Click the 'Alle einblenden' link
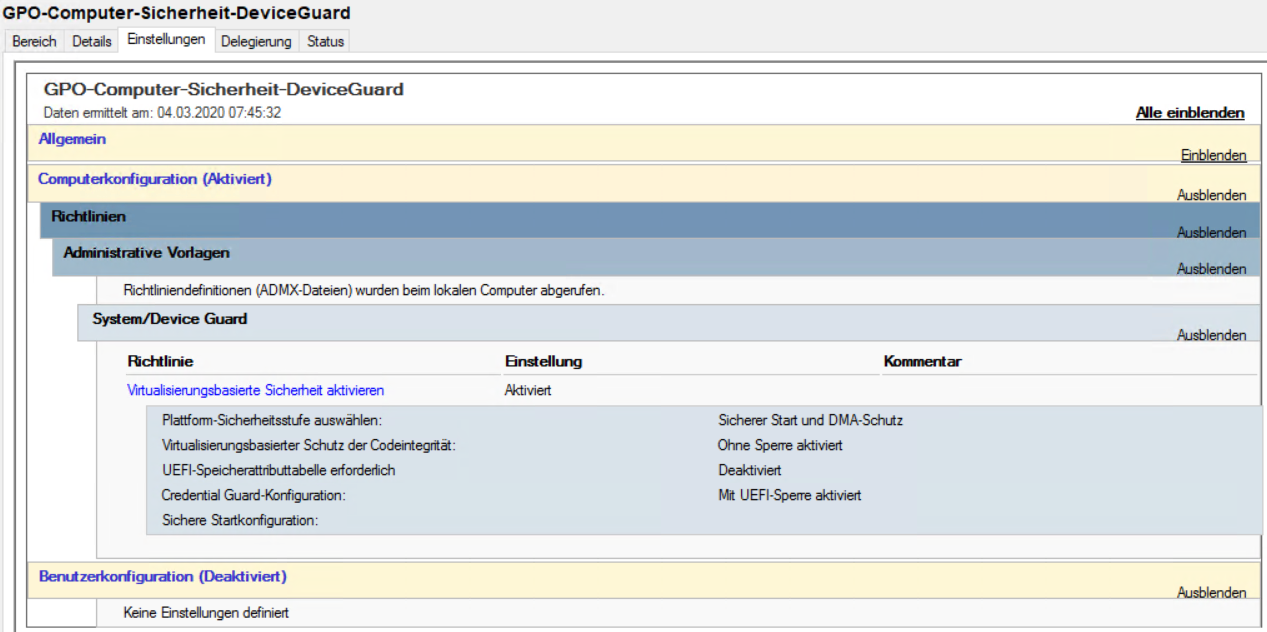 1190,113
